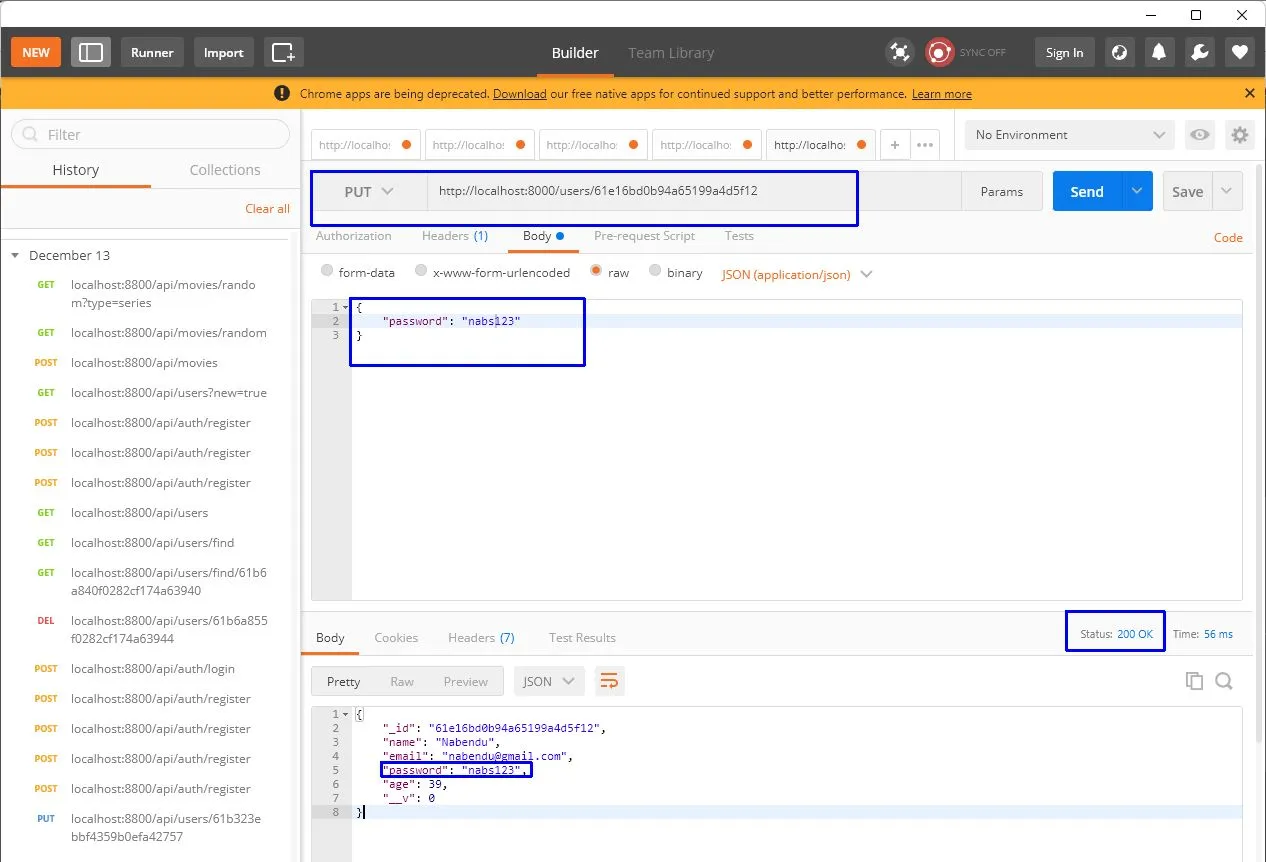Switch to the Team Library tab
The width and height of the screenshot is (1266, 862).
[x=671, y=52]
